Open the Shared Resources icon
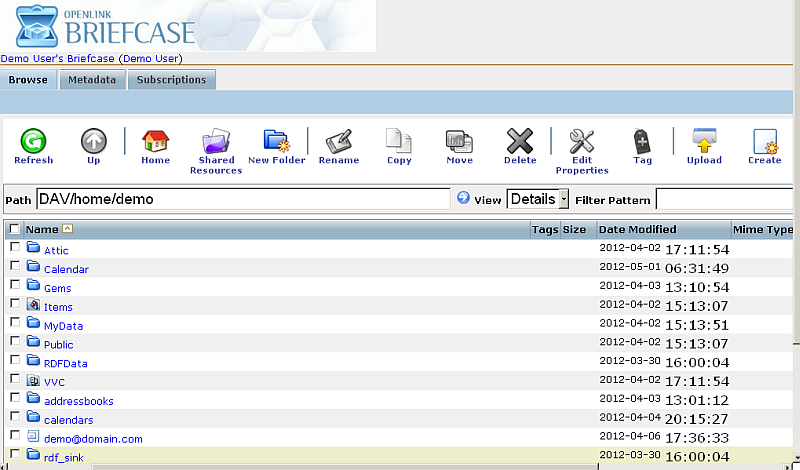The height and width of the screenshot is (470, 800). (x=216, y=142)
